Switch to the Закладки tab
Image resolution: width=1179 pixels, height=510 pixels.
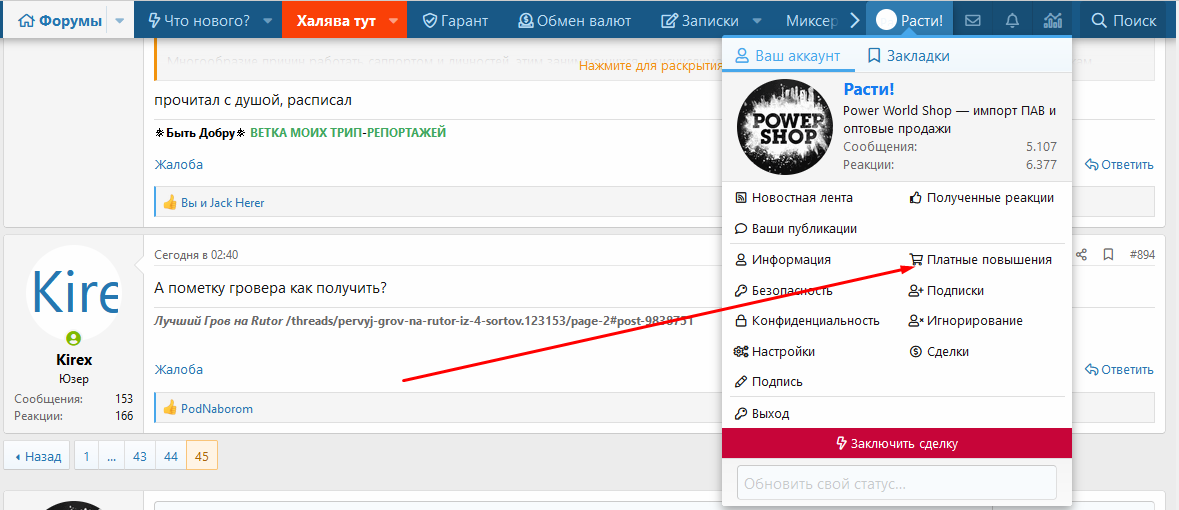click(x=908, y=56)
